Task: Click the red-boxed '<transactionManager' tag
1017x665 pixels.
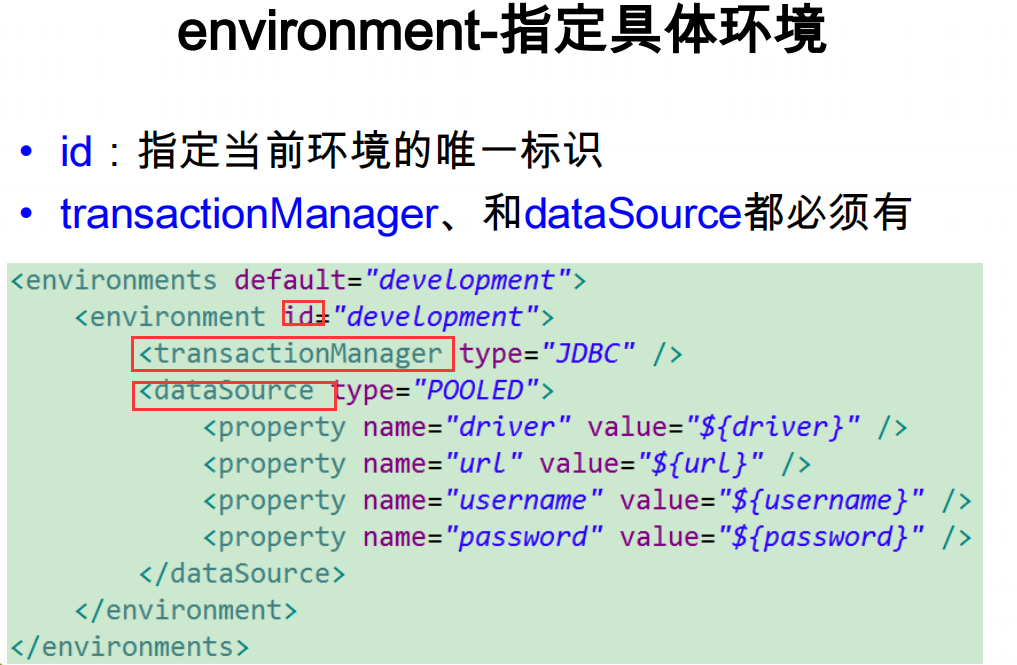Action: pyautogui.click(x=293, y=354)
